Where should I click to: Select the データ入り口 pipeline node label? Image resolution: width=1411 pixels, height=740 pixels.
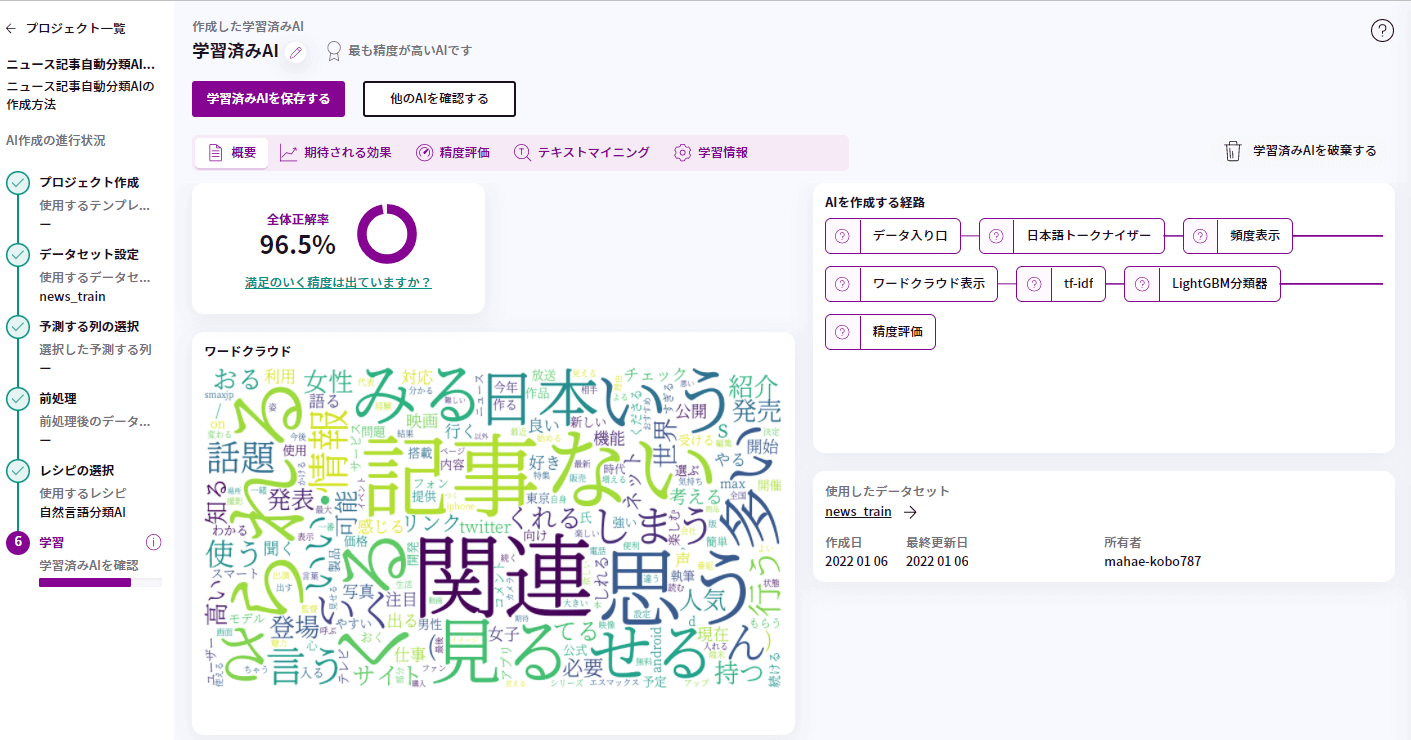click(910, 237)
